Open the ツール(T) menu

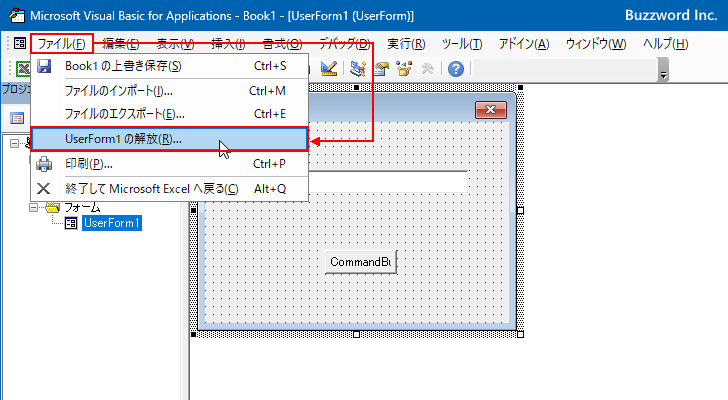click(x=462, y=44)
